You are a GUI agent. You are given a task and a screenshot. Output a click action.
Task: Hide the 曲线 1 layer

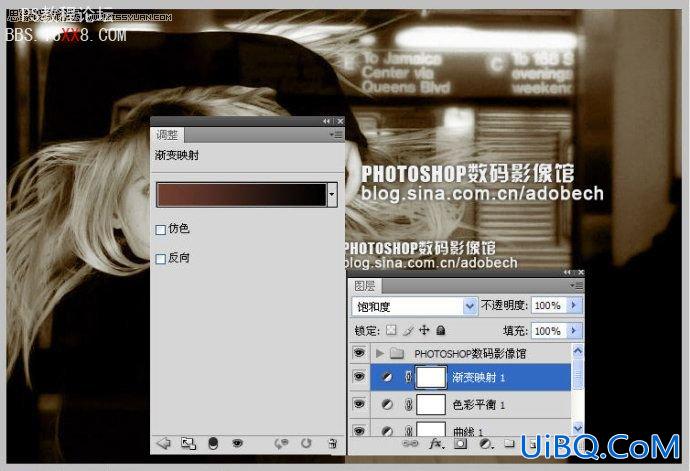[360, 430]
